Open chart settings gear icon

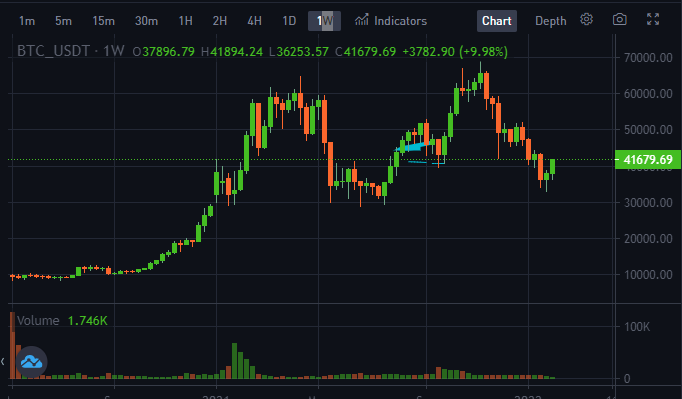click(x=586, y=20)
